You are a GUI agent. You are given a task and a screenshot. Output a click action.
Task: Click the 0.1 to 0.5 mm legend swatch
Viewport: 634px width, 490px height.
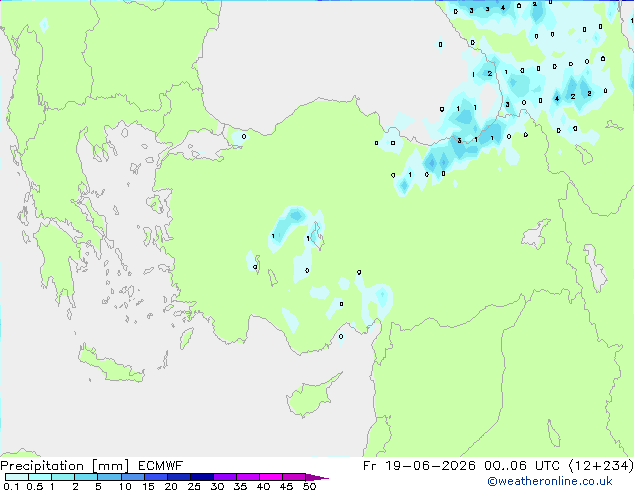click(17, 477)
